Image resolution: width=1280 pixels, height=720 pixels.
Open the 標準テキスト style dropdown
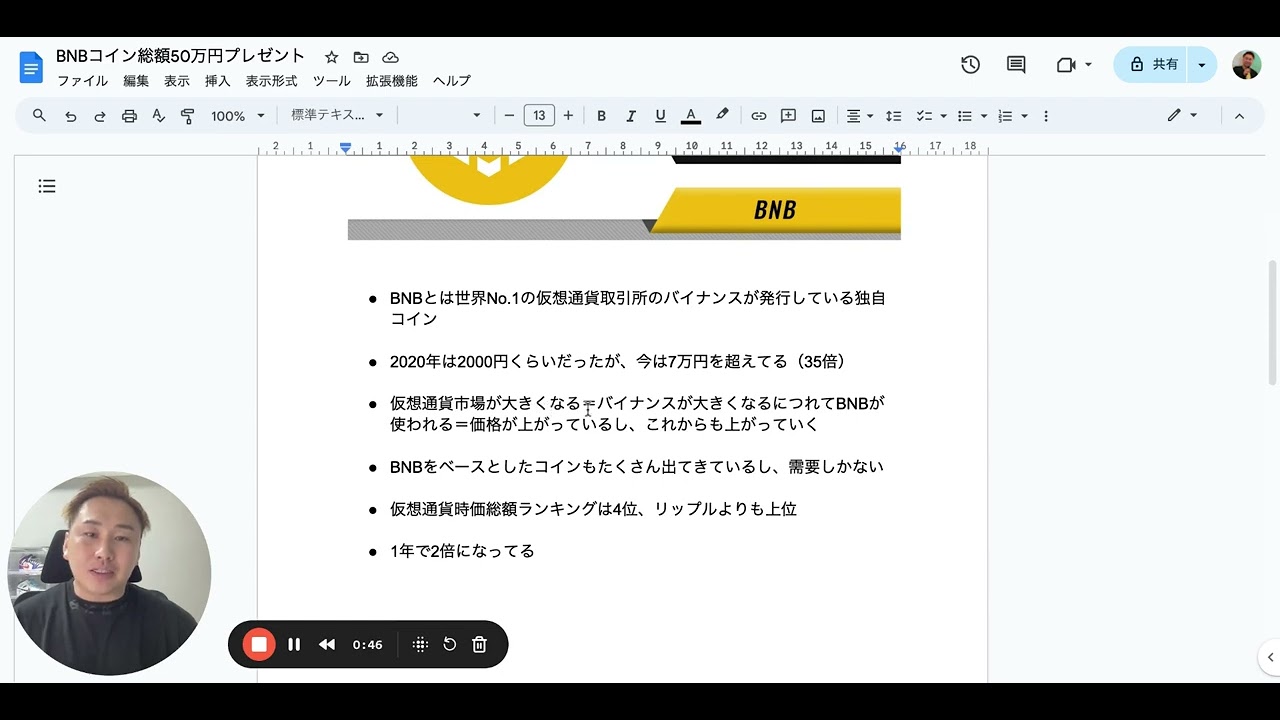tap(337, 116)
